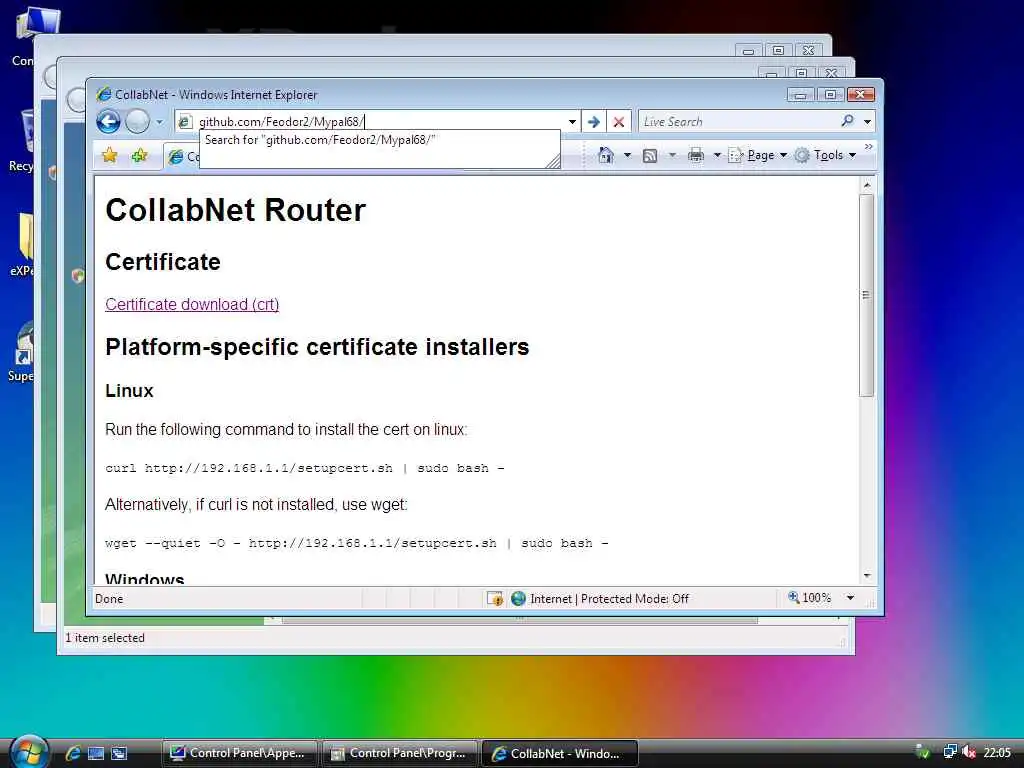Image resolution: width=1024 pixels, height=768 pixels.
Task: Open the Print options dropdown arrow
Action: [717, 155]
